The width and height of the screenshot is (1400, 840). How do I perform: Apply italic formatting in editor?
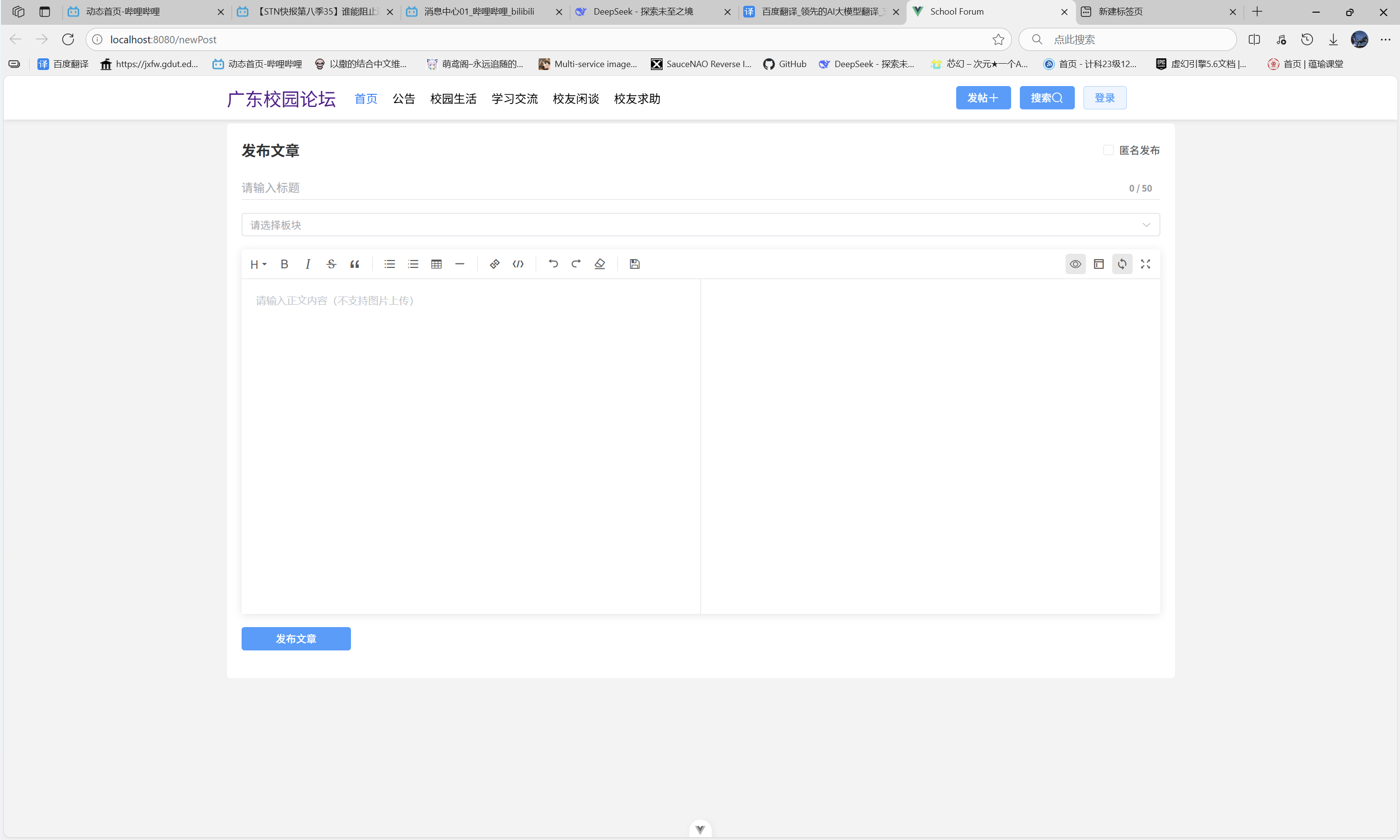pos(308,264)
